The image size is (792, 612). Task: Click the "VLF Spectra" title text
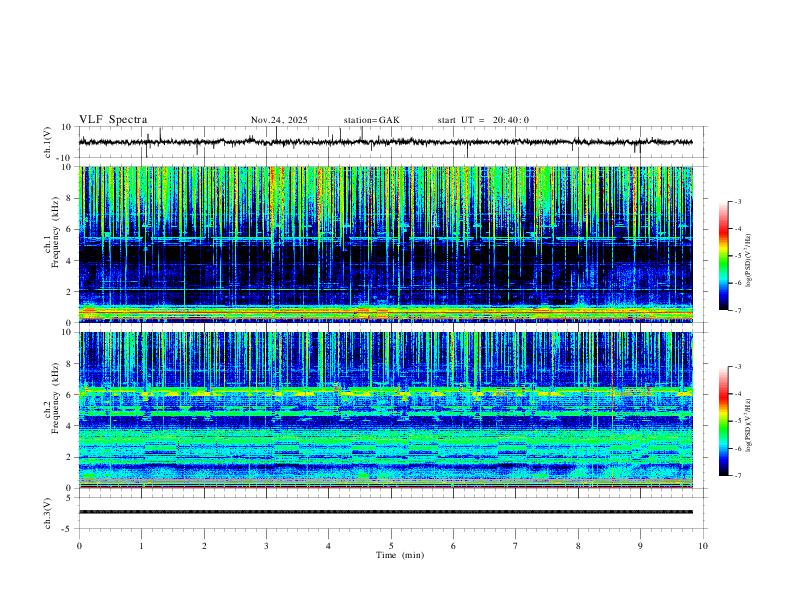[x=113, y=120]
